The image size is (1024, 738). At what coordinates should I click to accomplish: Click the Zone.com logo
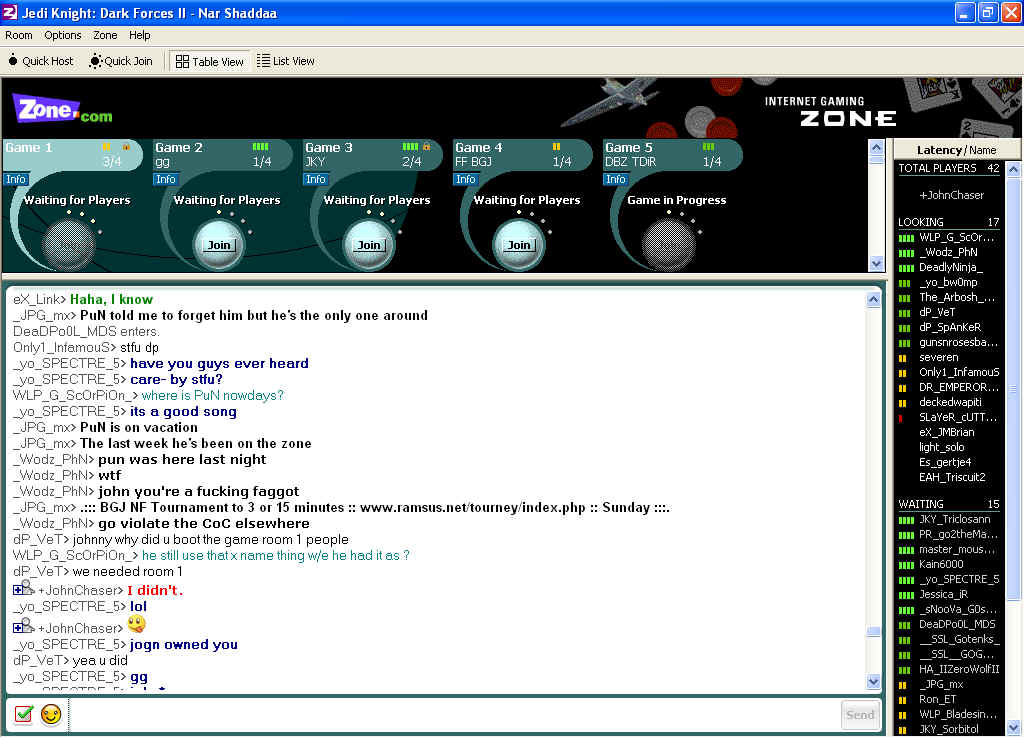tap(63, 110)
